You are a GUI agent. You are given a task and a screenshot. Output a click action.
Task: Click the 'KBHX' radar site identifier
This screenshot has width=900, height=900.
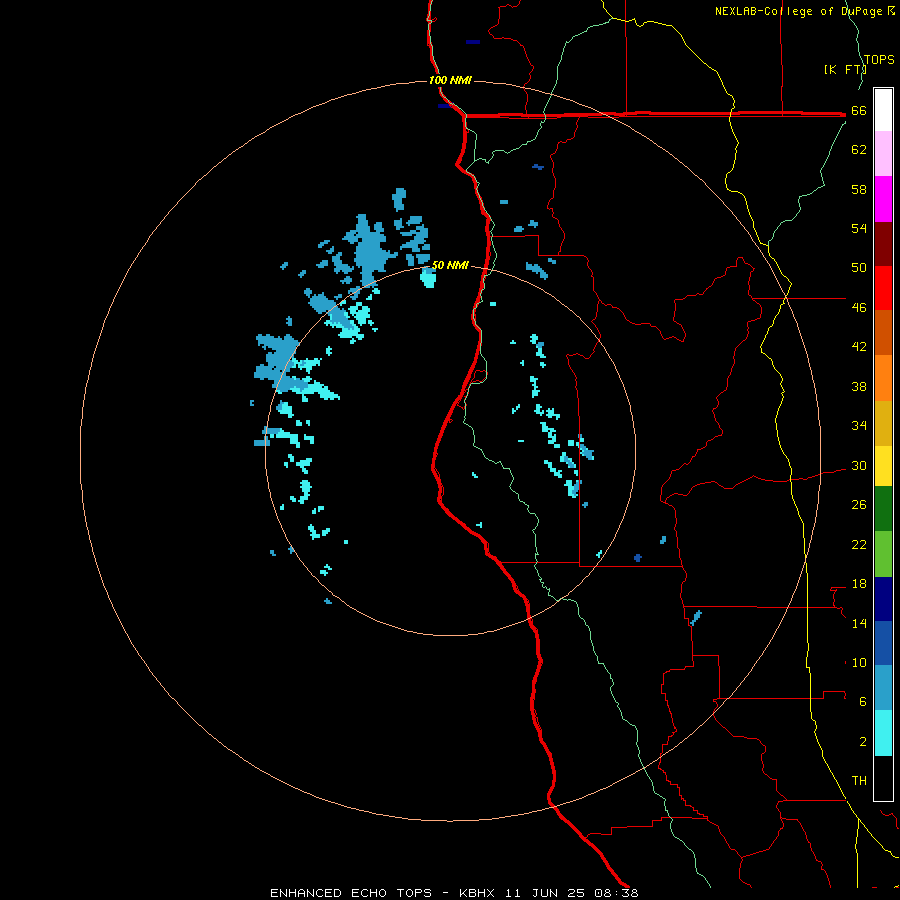(x=477, y=893)
